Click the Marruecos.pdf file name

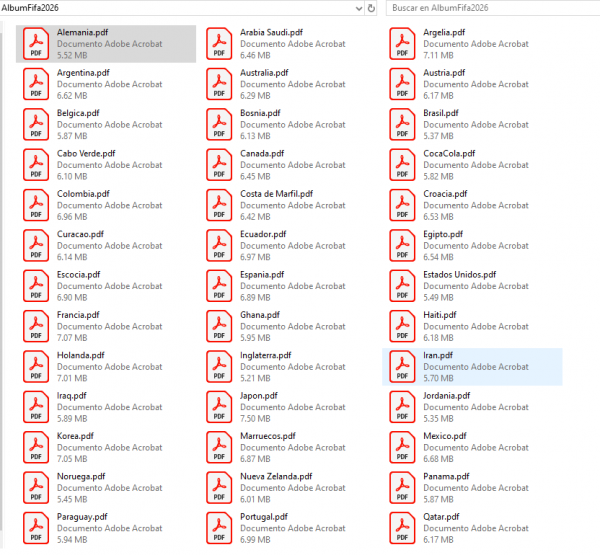pos(268,436)
